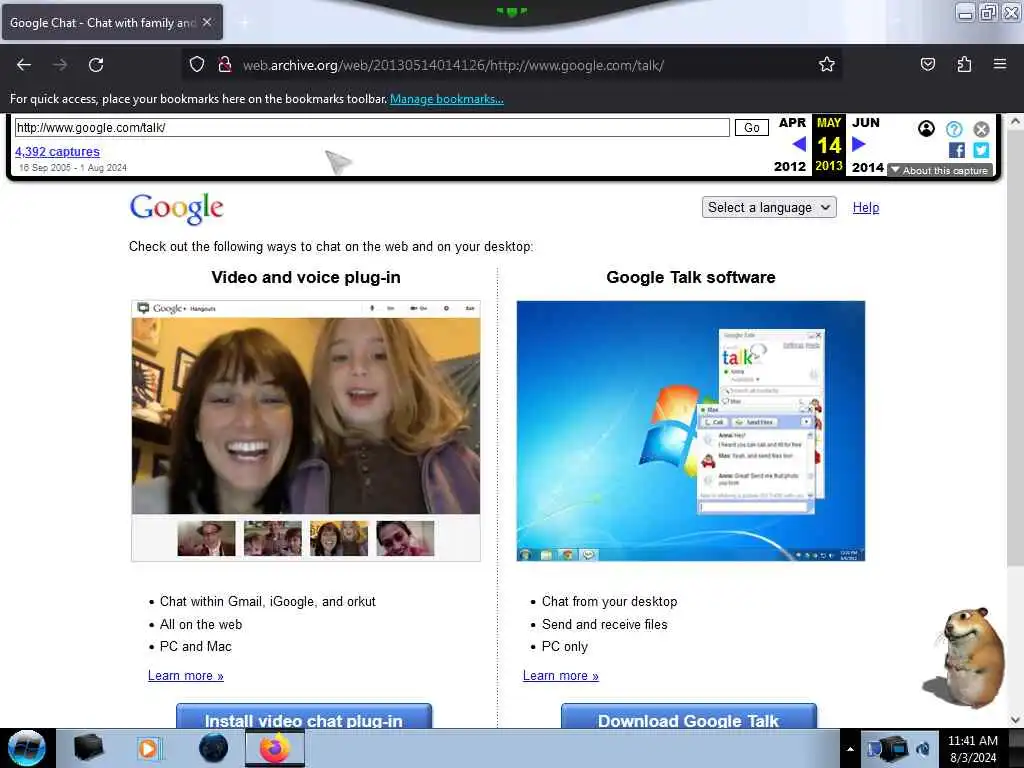Open the Pocket save icon

(927, 65)
